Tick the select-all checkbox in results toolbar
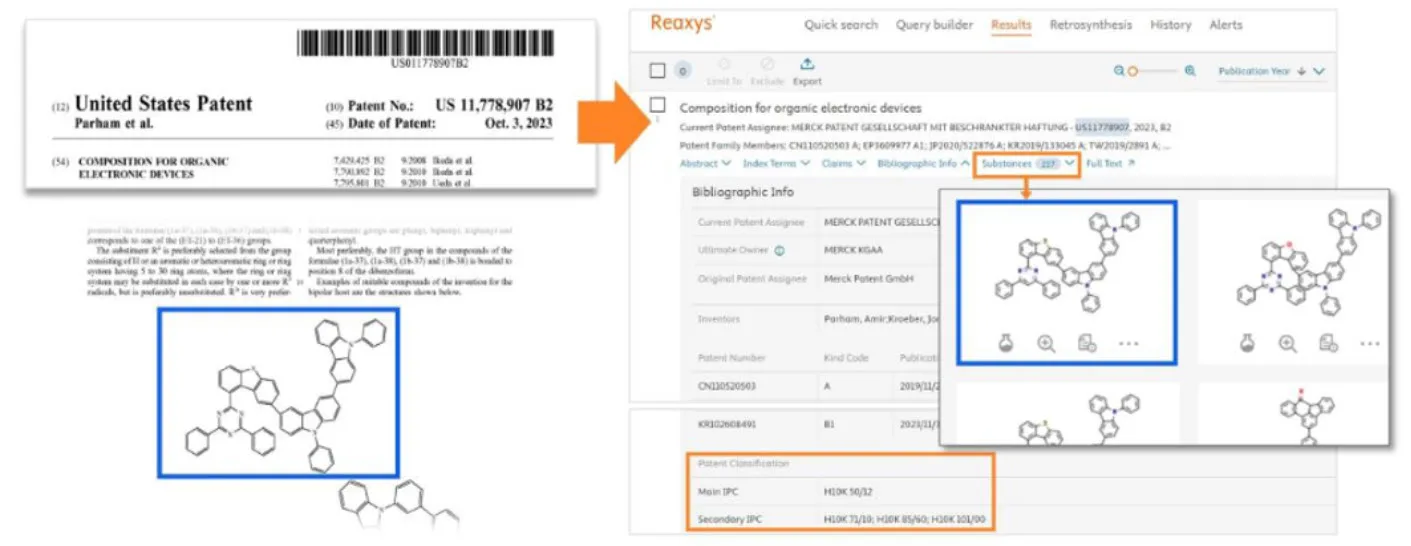This screenshot has width=1411, height=546. click(x=657, y=70)
